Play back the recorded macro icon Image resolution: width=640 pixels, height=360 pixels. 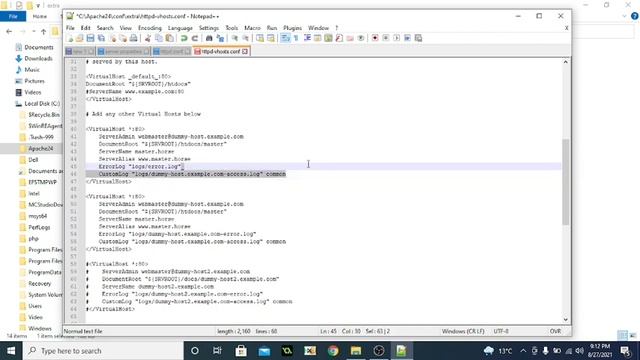tap(396, 38)
